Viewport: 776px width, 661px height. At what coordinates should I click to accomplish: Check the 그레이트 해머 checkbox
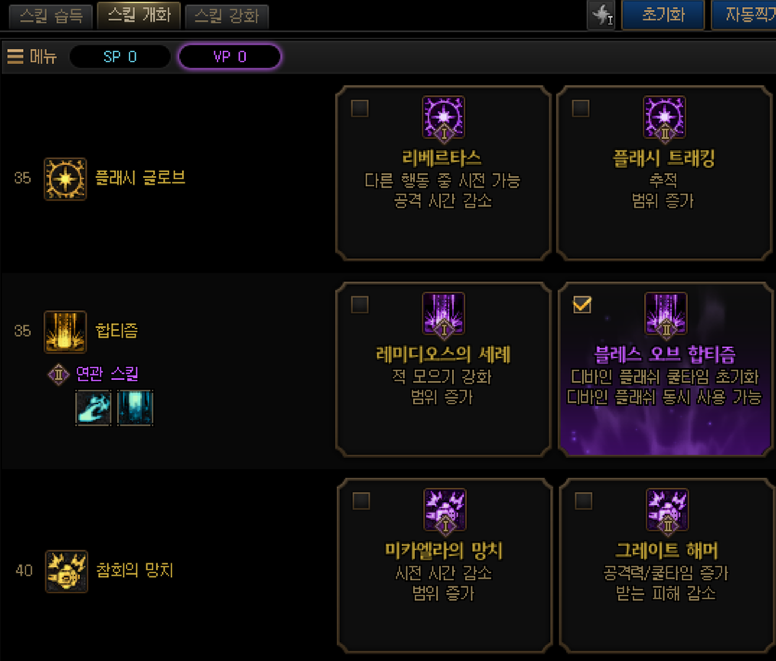(583, 501)
